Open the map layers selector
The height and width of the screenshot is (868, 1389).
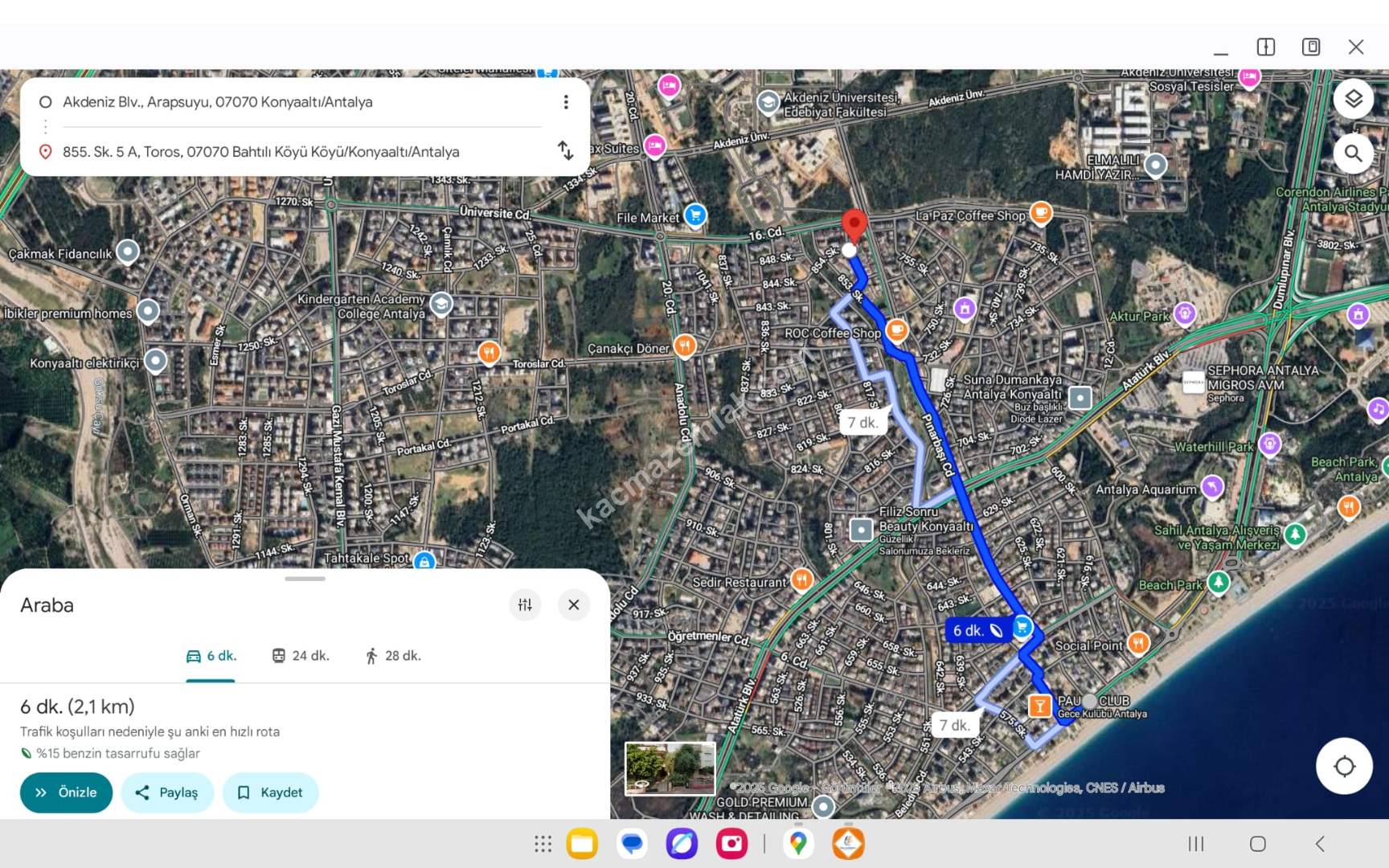coord(1353,99)
